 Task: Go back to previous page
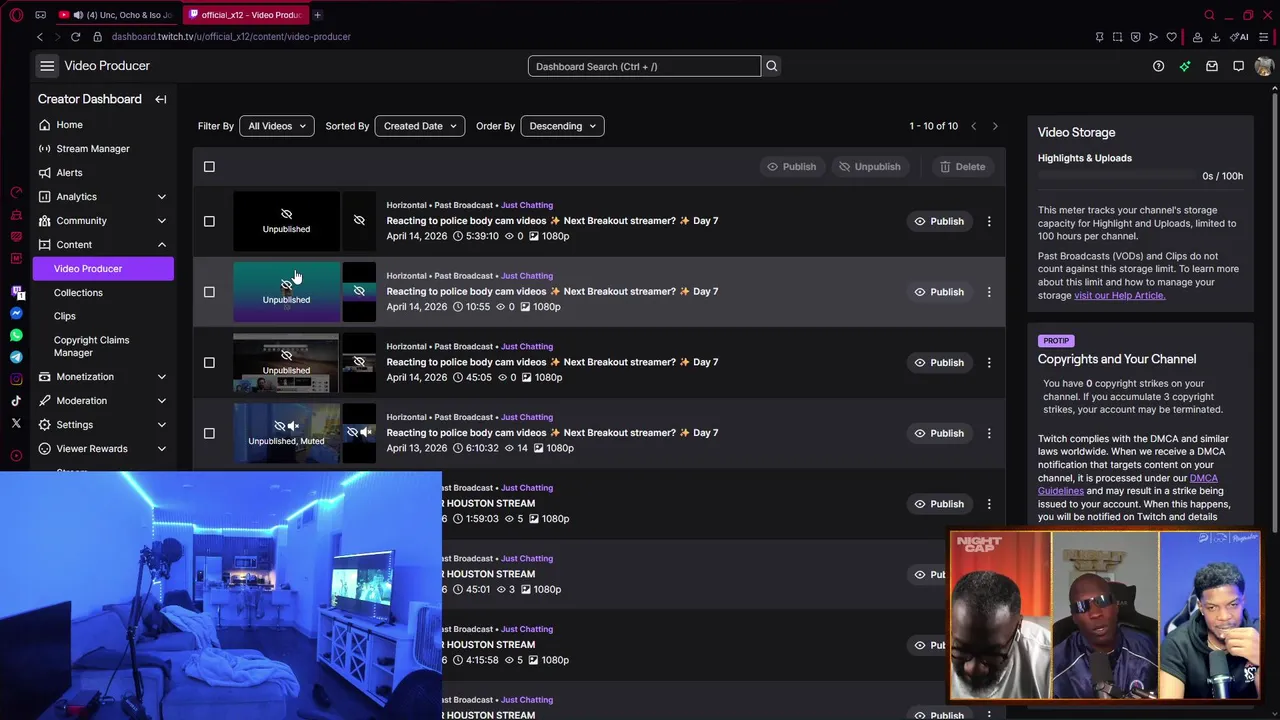click(x=40, y=37)
